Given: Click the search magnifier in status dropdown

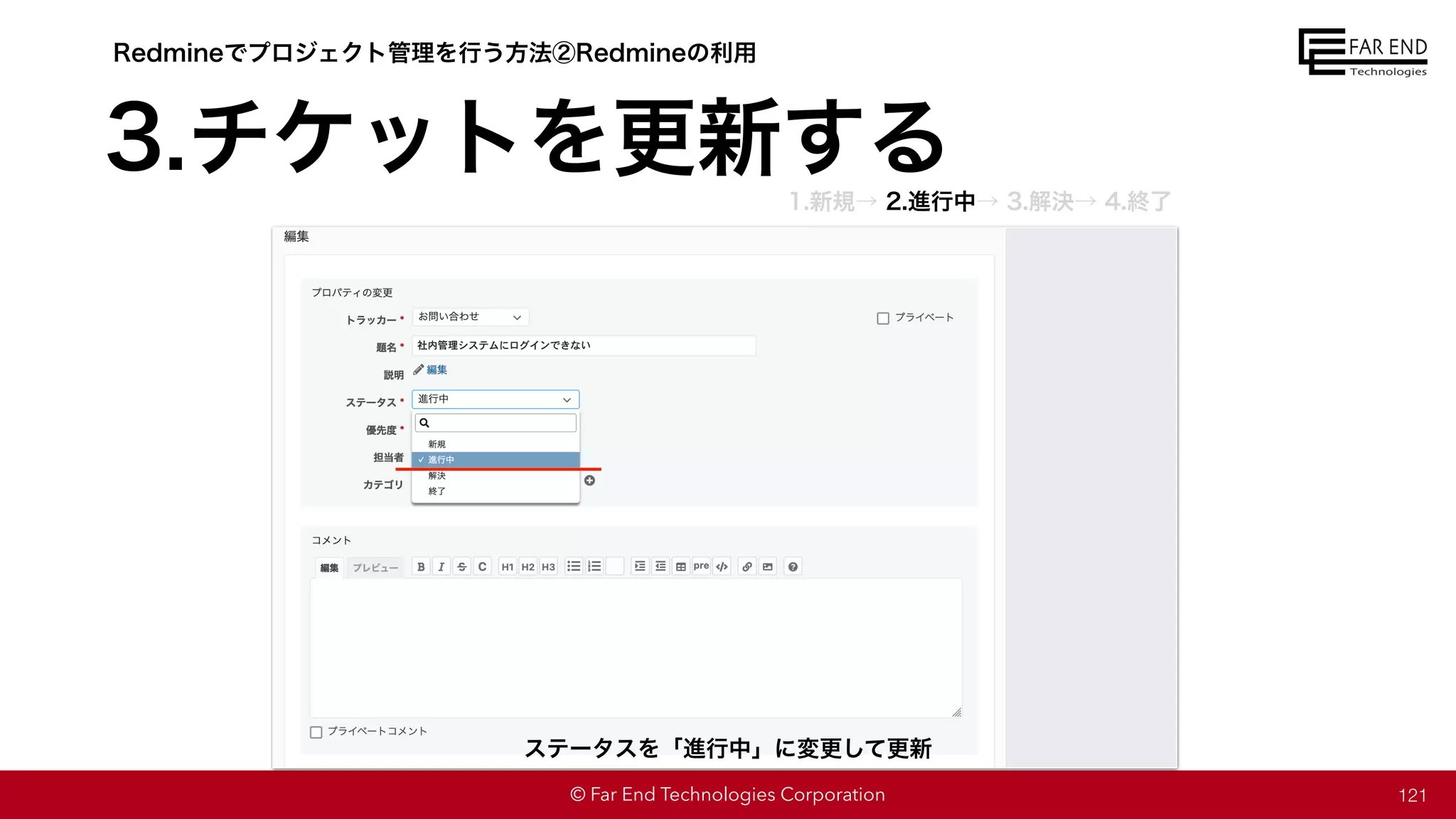Looking at the screenshot, I should tap(424, 423).
